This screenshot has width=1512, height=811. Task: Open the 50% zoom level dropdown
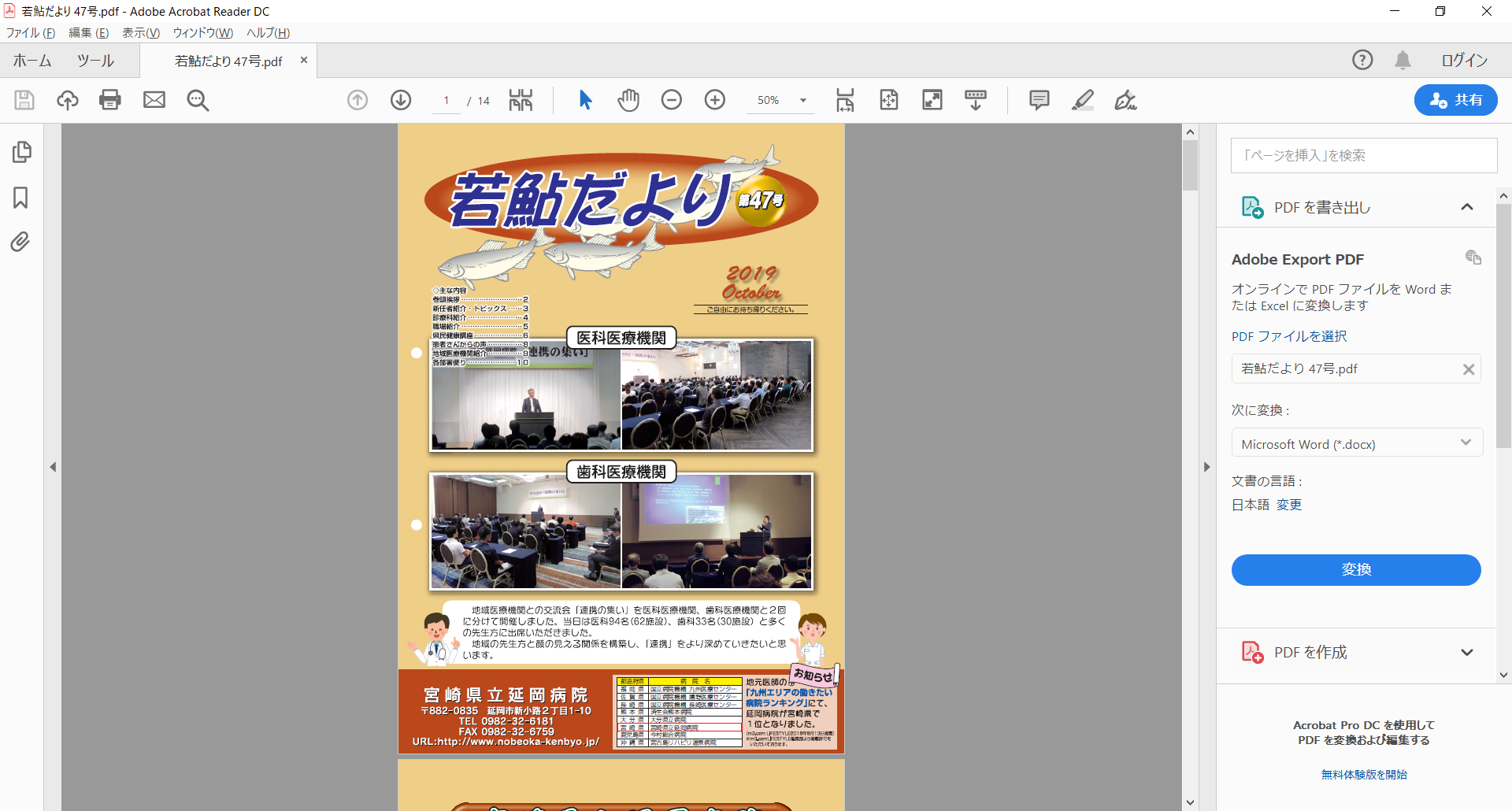803,100
